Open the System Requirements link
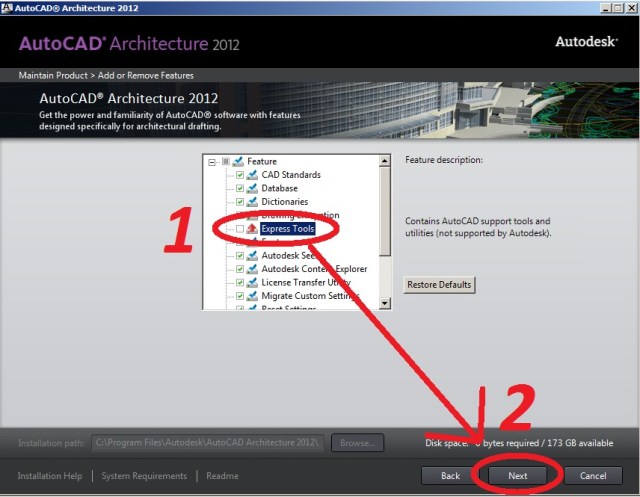The image size is (640, 497). (x=144, y=476)
